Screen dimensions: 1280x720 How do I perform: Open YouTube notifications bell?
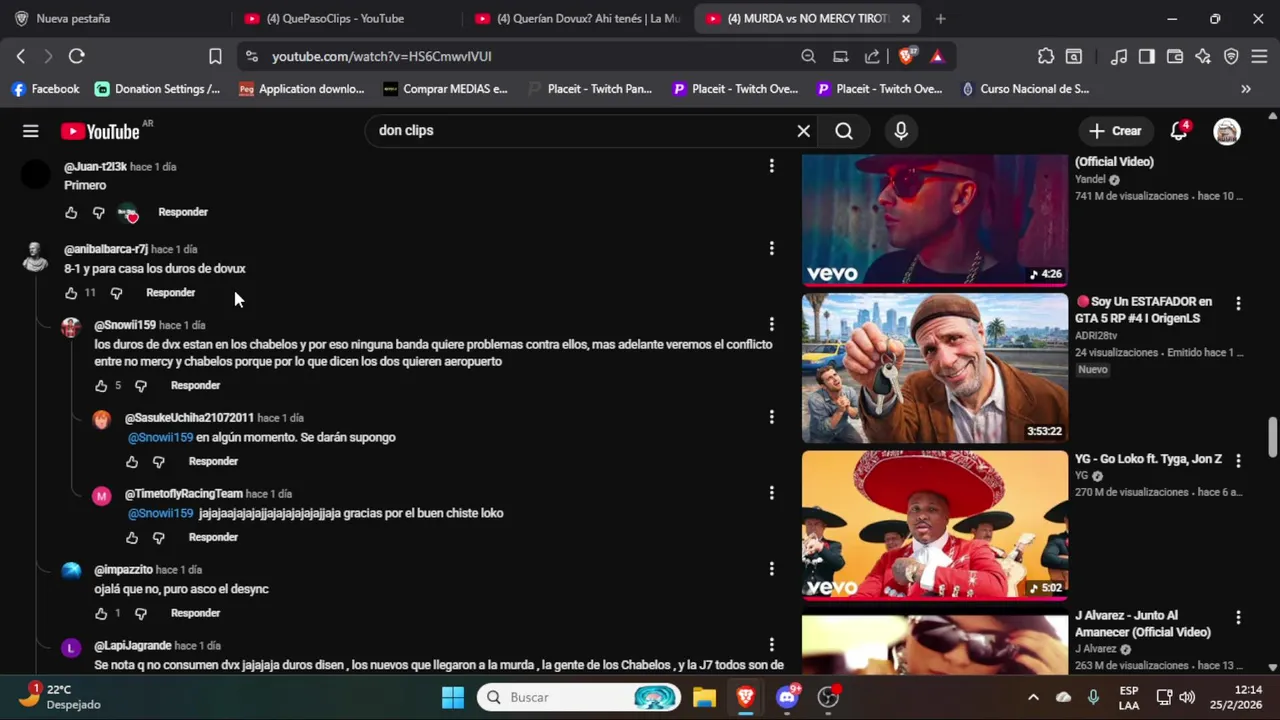(x=1179, y=131)
